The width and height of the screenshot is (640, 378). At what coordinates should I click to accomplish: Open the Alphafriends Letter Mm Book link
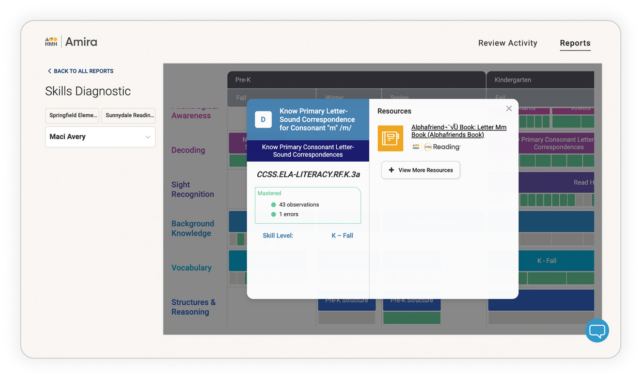pos(459,131)
